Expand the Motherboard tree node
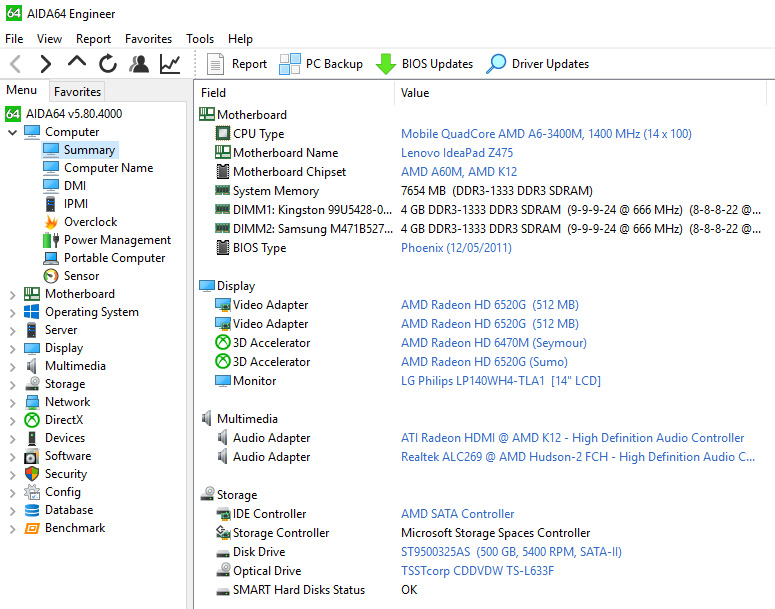The image size is (775, 609). tap(13, 295)
